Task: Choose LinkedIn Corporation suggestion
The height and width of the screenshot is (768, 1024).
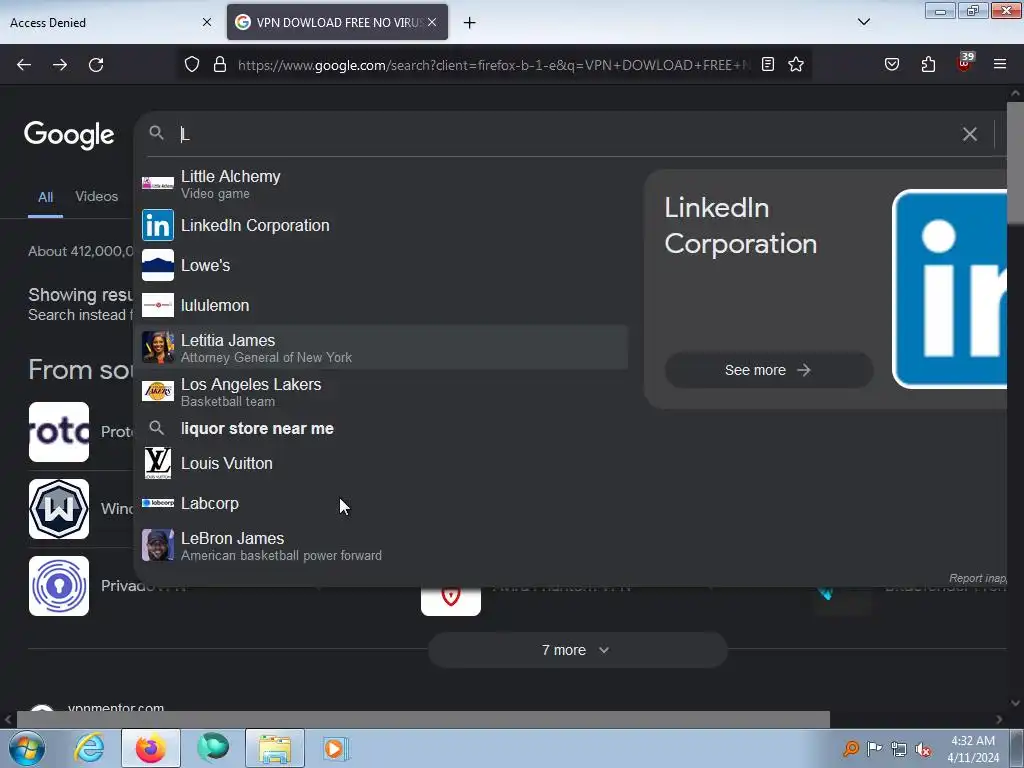Action: click(383, 225)
